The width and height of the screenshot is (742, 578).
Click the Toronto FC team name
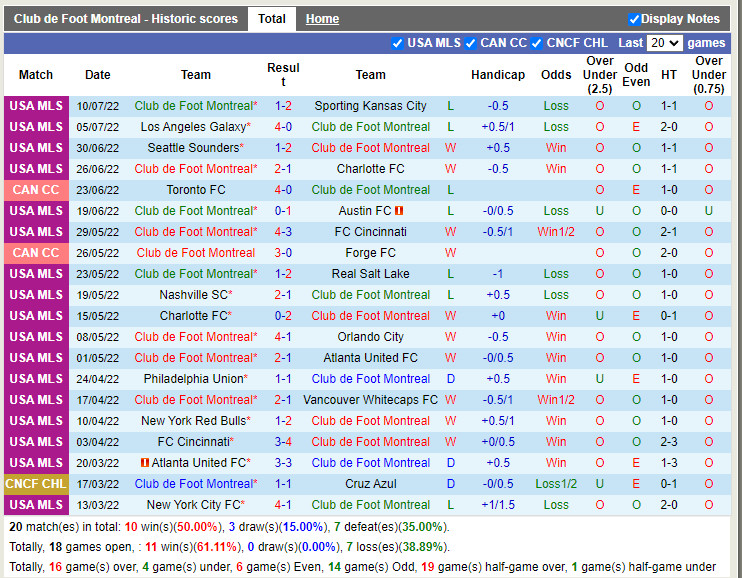click(x=196, y=190)
